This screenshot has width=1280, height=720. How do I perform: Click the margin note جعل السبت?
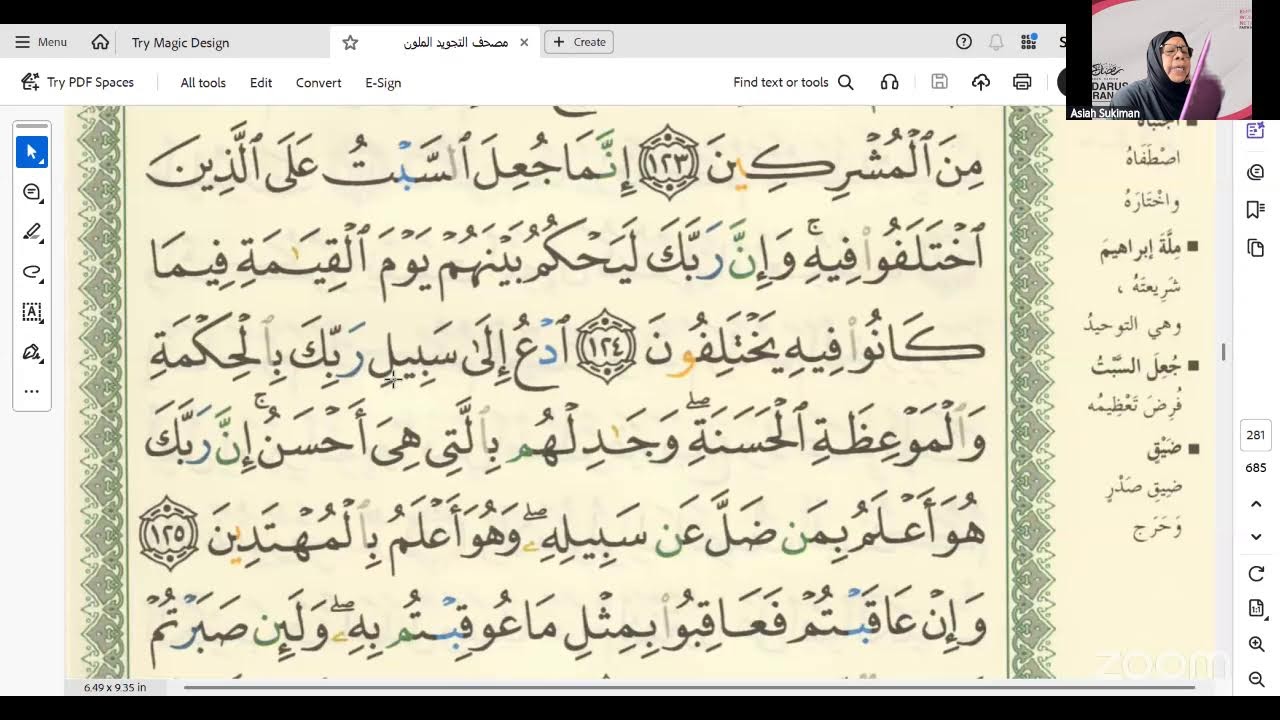(1136, 367)
